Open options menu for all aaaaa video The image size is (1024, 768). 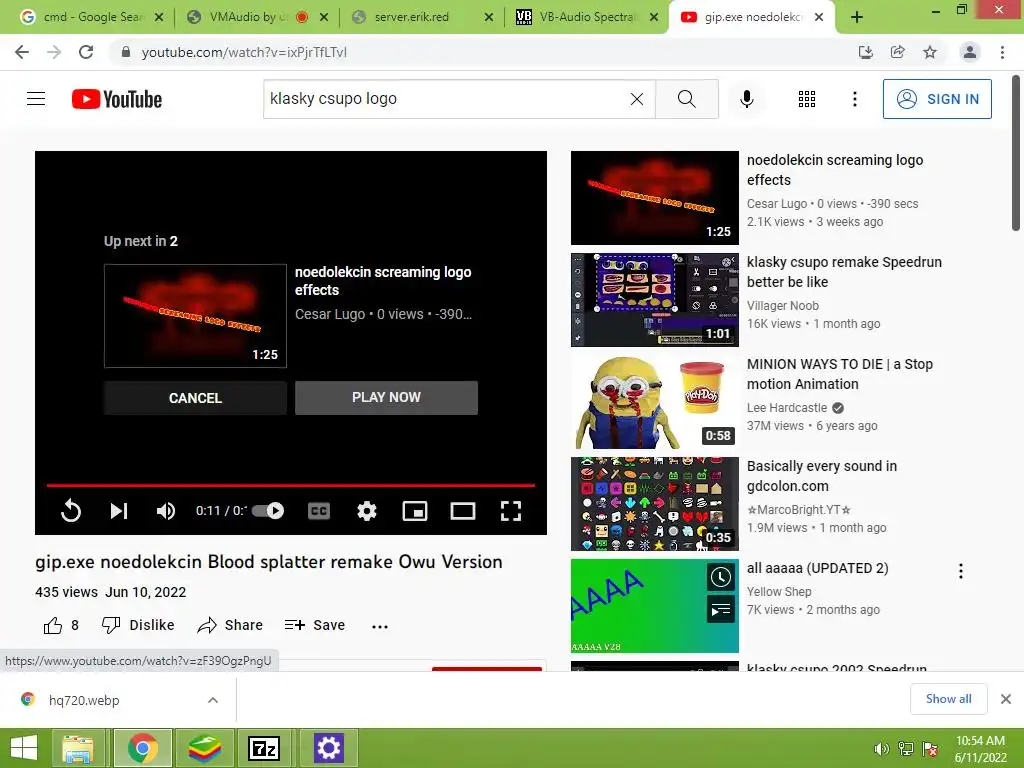pyautogui.click(x=961, y=571)
